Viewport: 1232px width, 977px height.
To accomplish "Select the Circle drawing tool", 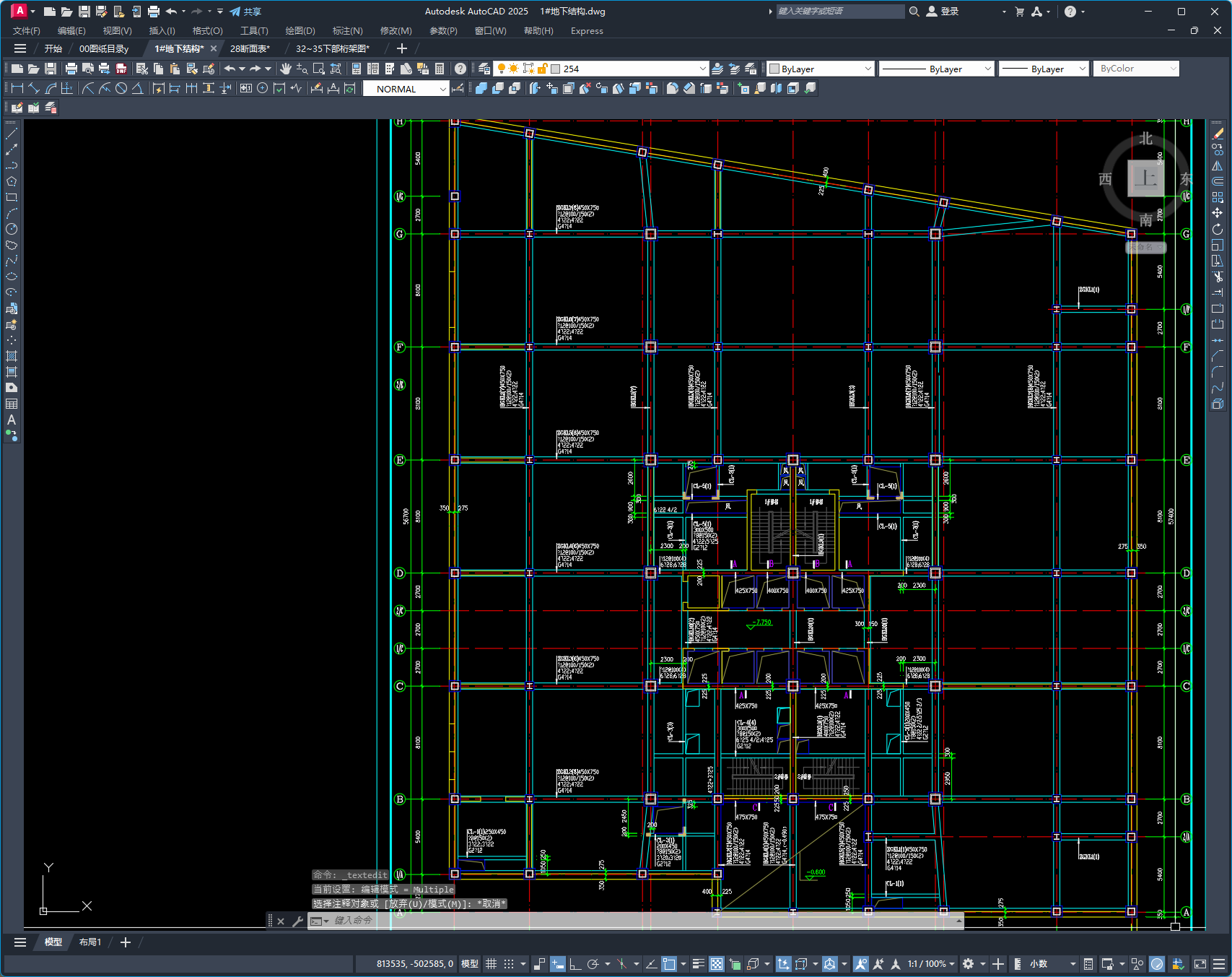I will click(12, 229).
